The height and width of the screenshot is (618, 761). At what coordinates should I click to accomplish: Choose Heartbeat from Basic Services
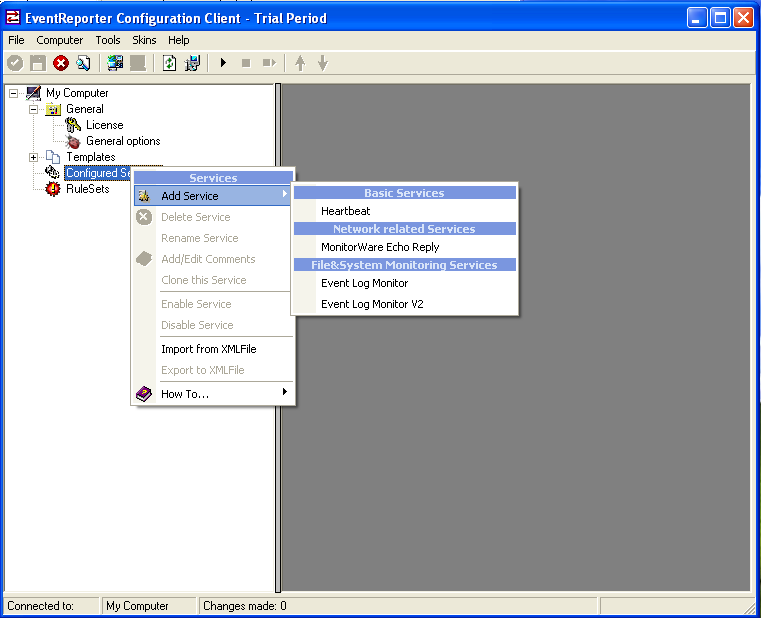pos(405,211)
